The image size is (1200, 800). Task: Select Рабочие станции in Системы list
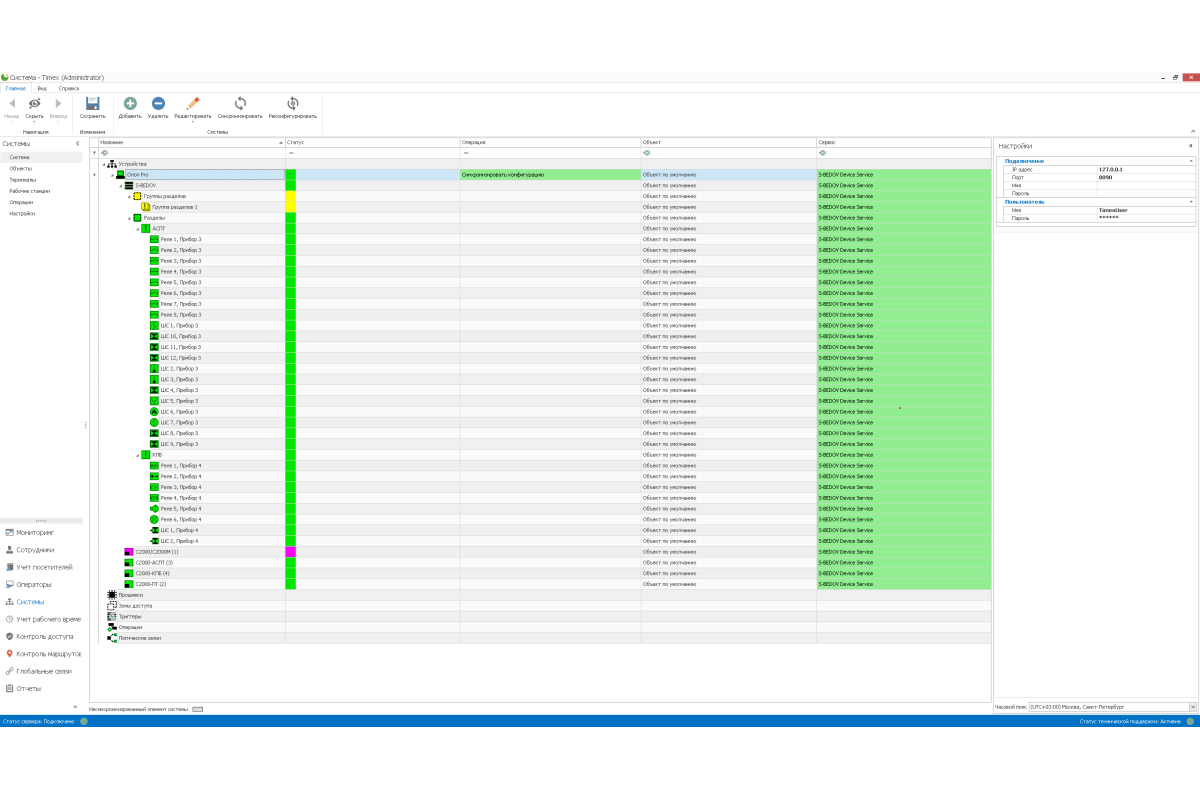[29, 191]
